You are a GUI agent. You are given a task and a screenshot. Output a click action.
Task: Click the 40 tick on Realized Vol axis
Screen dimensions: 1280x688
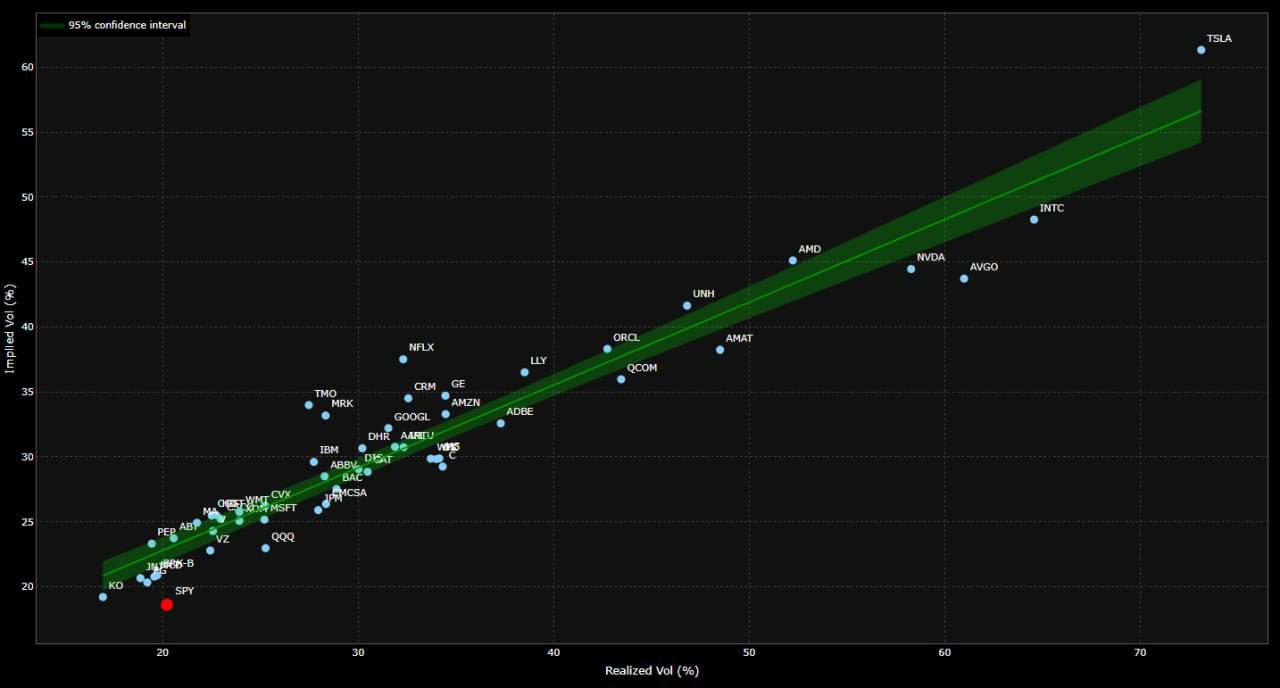pos(554,651)
